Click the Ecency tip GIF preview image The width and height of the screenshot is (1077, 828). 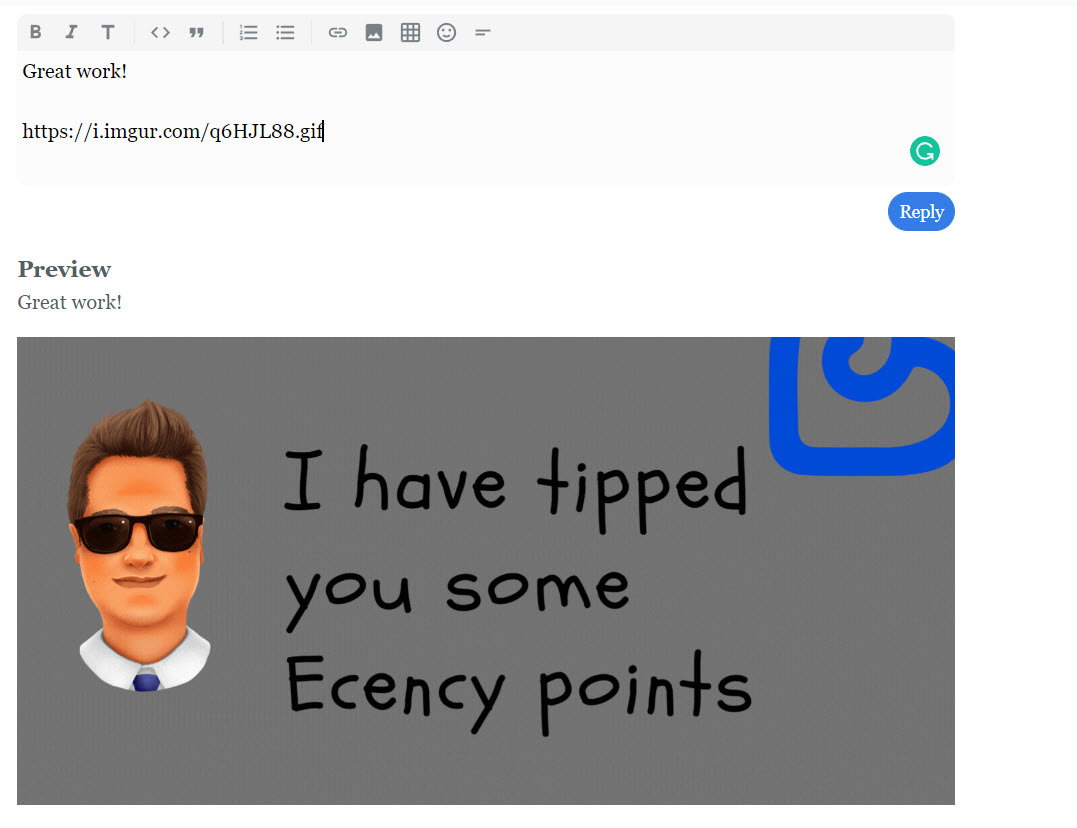point(486,570)
